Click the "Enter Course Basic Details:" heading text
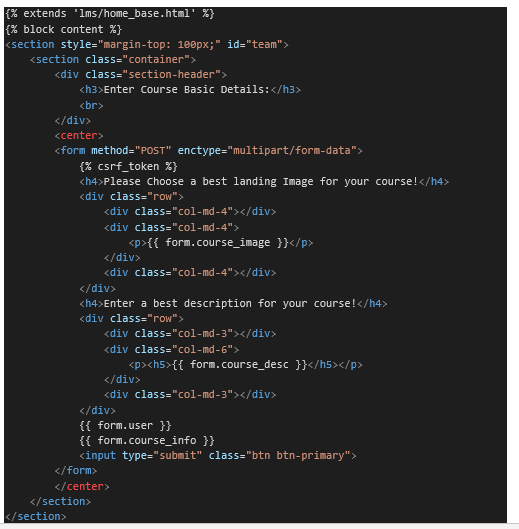The image size is (519, 529). pos(187,89)
